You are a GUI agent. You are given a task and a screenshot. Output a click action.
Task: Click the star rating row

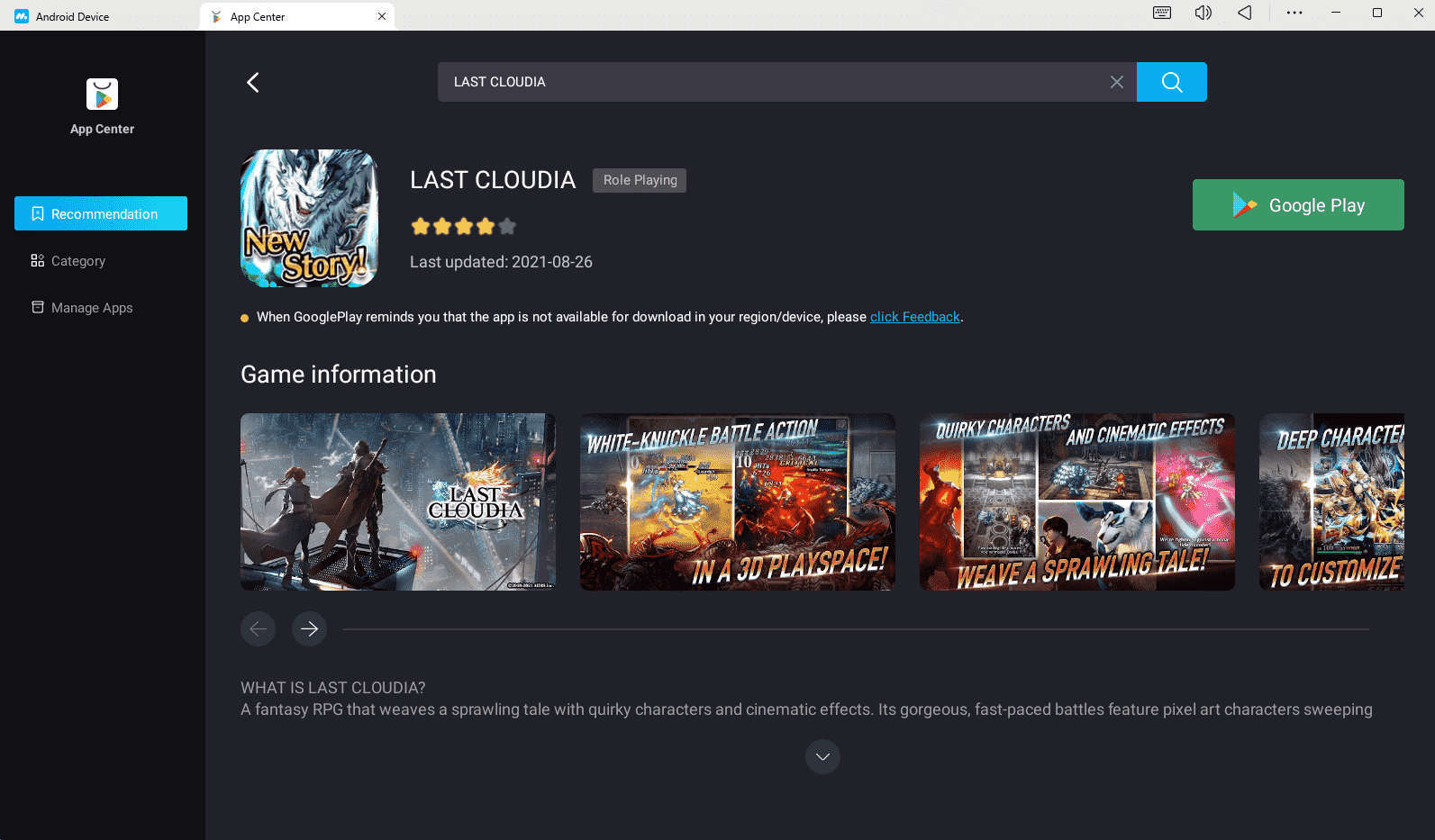(x=463, y=226)
